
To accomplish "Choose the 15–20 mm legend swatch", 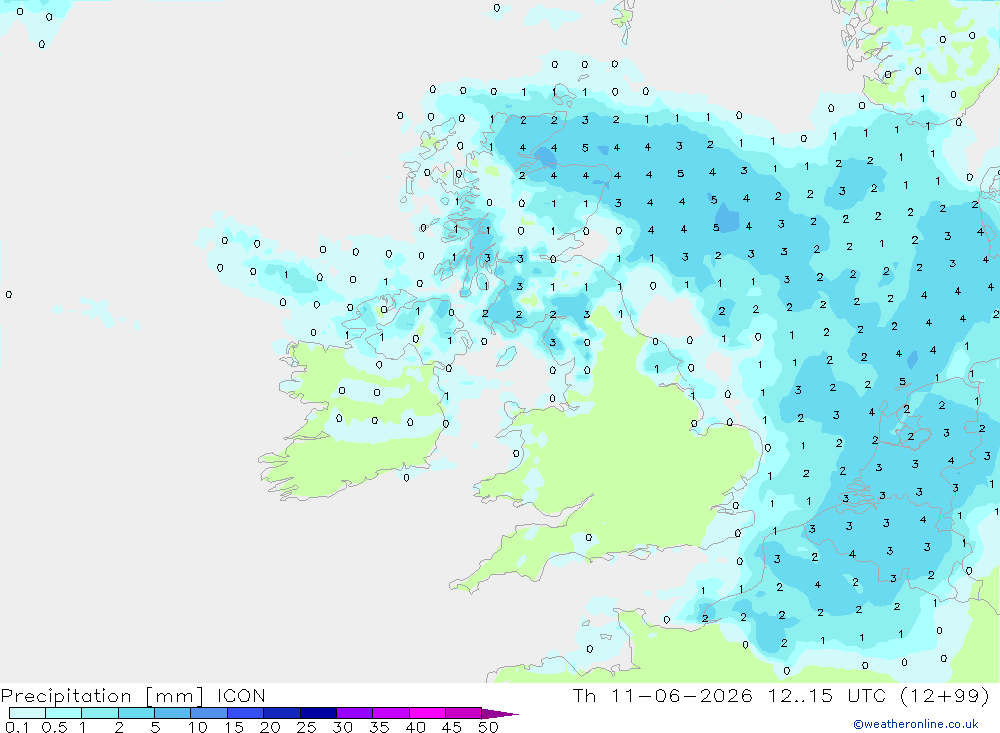I will [x=246, y=713].
